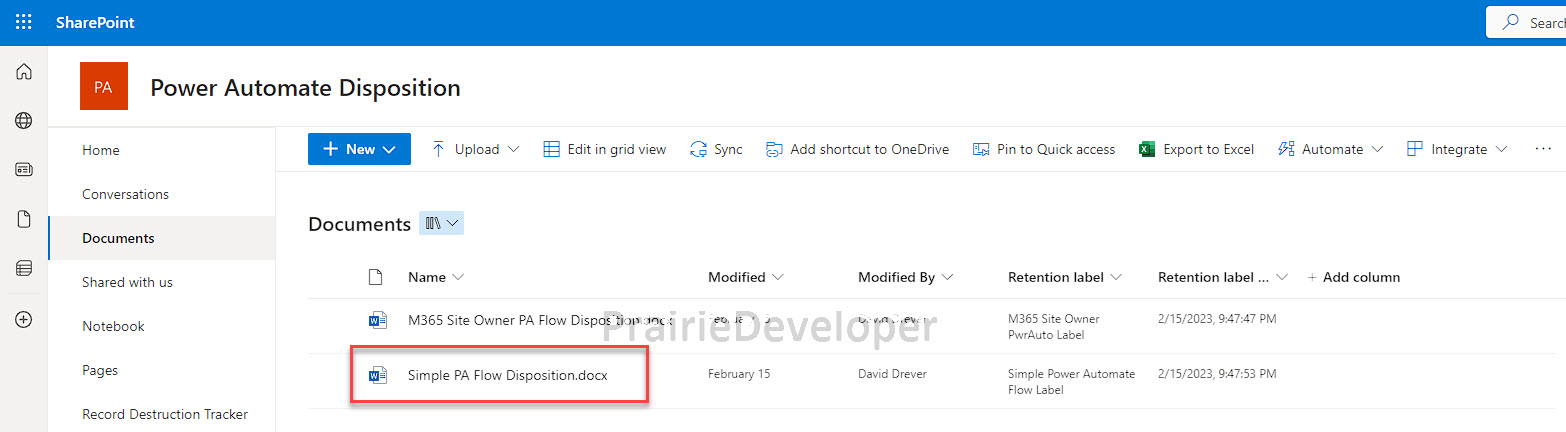The width and height of the screenshot is (1566, 432).
Task: Sort by the Name column header
Action: (x=436, y=277)
